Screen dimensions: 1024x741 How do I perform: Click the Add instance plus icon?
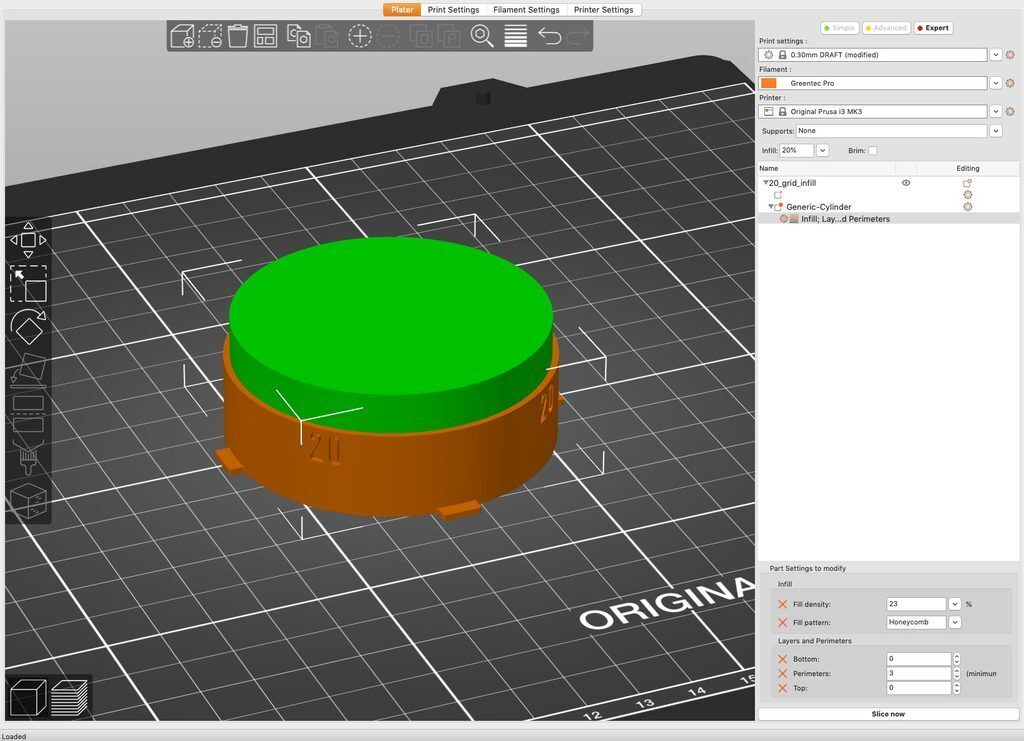pyautogui.click(x=360, y=37)
